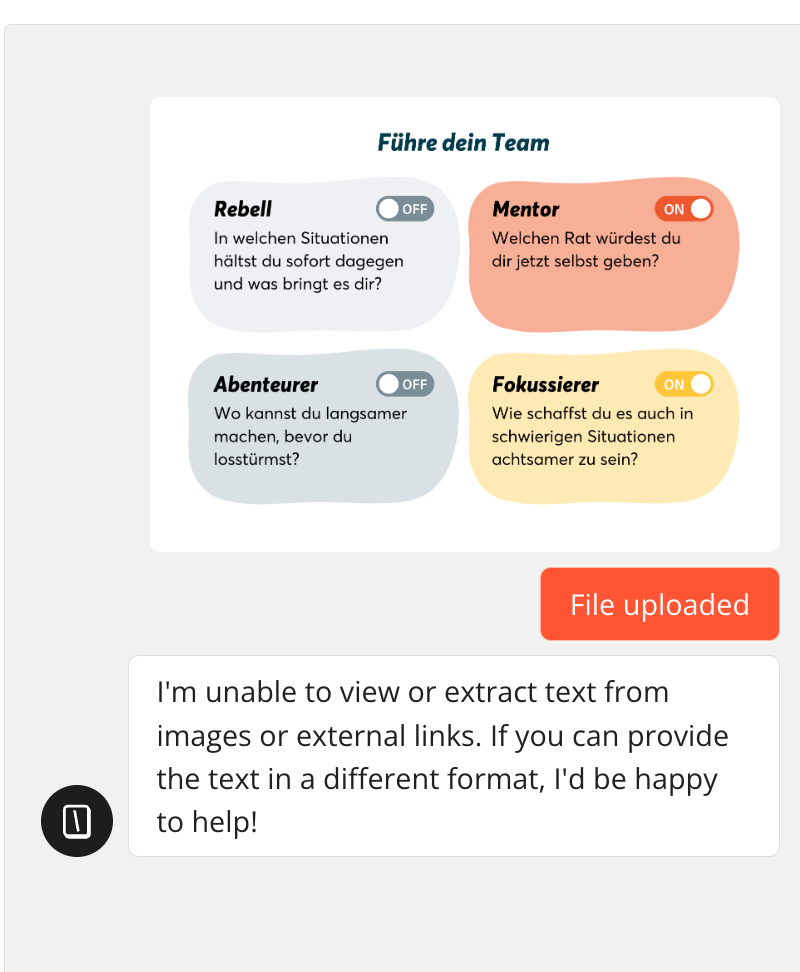Click the orange Mentor card background
The image size is (800, 972).
click(600, 300)
